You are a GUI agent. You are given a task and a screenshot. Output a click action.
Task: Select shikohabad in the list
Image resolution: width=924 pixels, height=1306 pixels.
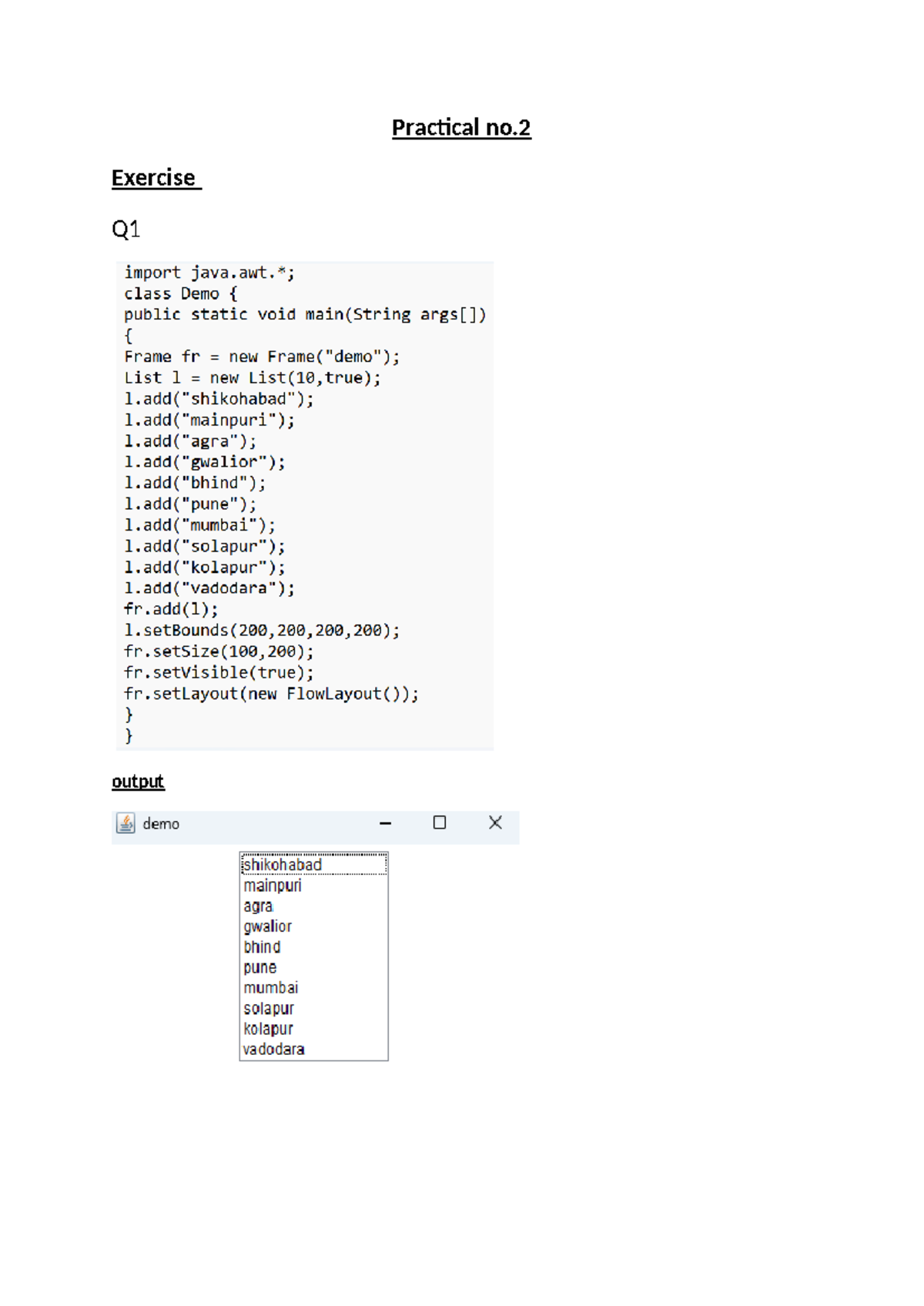[313, 865]
